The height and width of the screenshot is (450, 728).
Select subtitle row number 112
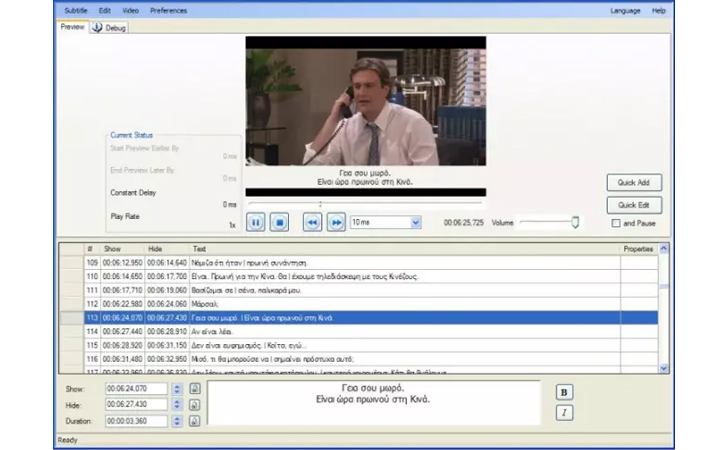[358, 304]
